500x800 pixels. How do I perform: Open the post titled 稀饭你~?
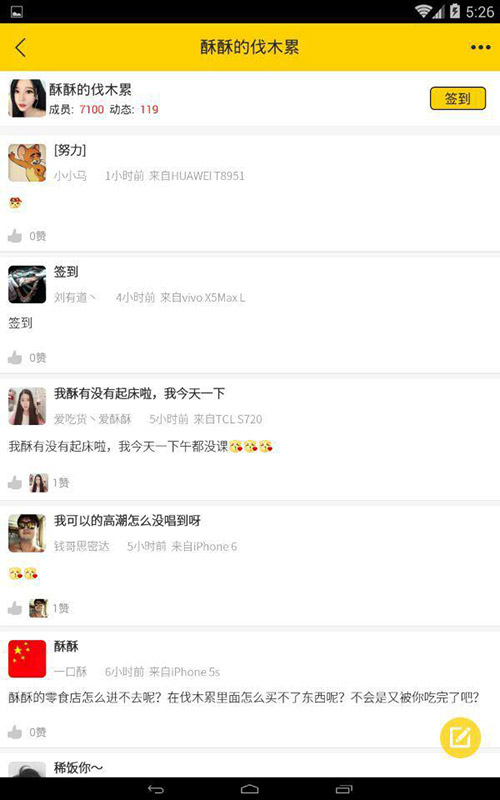pyautogui.click(x=78, y=767)
